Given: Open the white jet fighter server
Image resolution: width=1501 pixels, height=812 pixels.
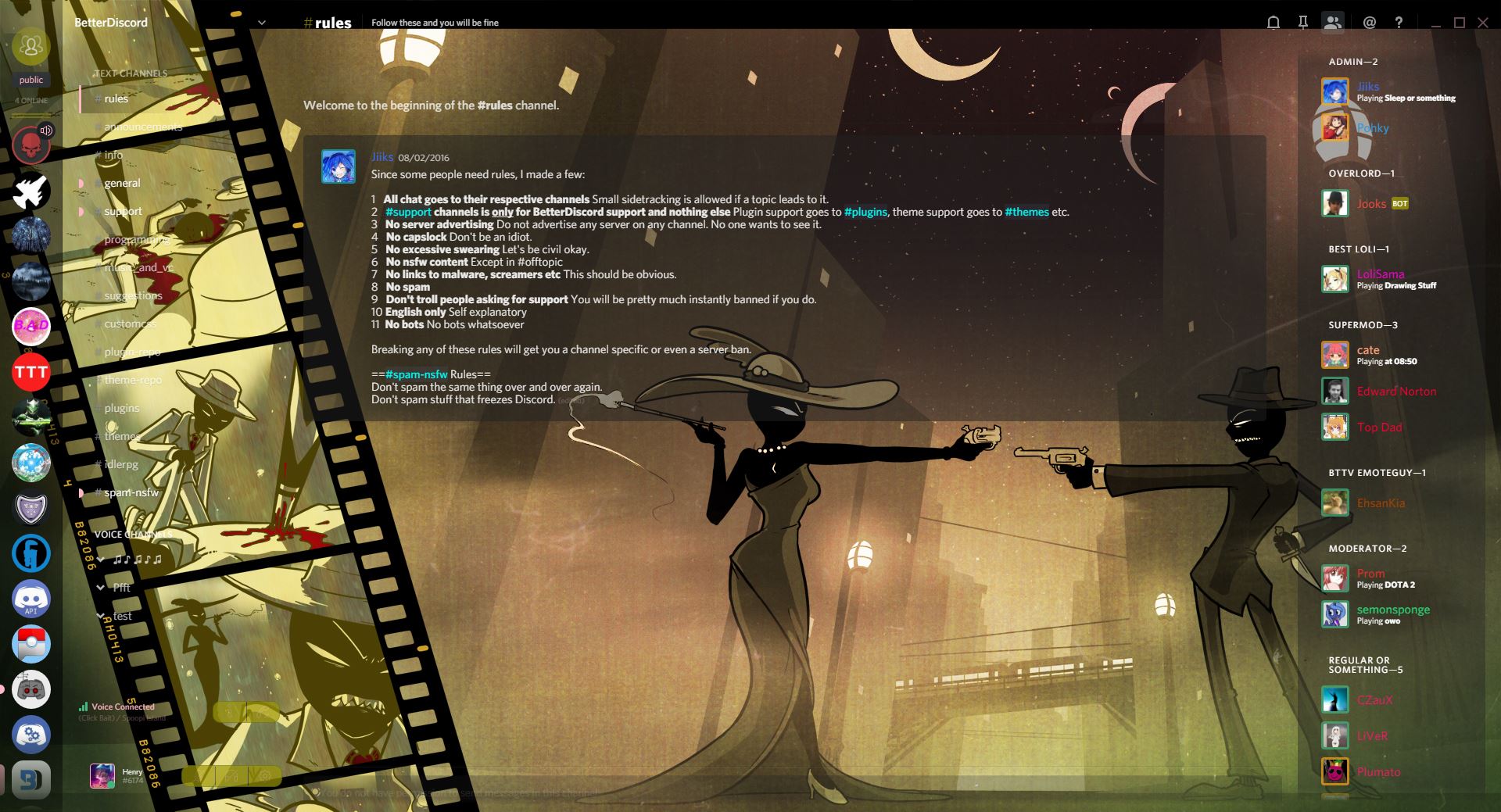Looking at the screenshot, I should point(31,191).
